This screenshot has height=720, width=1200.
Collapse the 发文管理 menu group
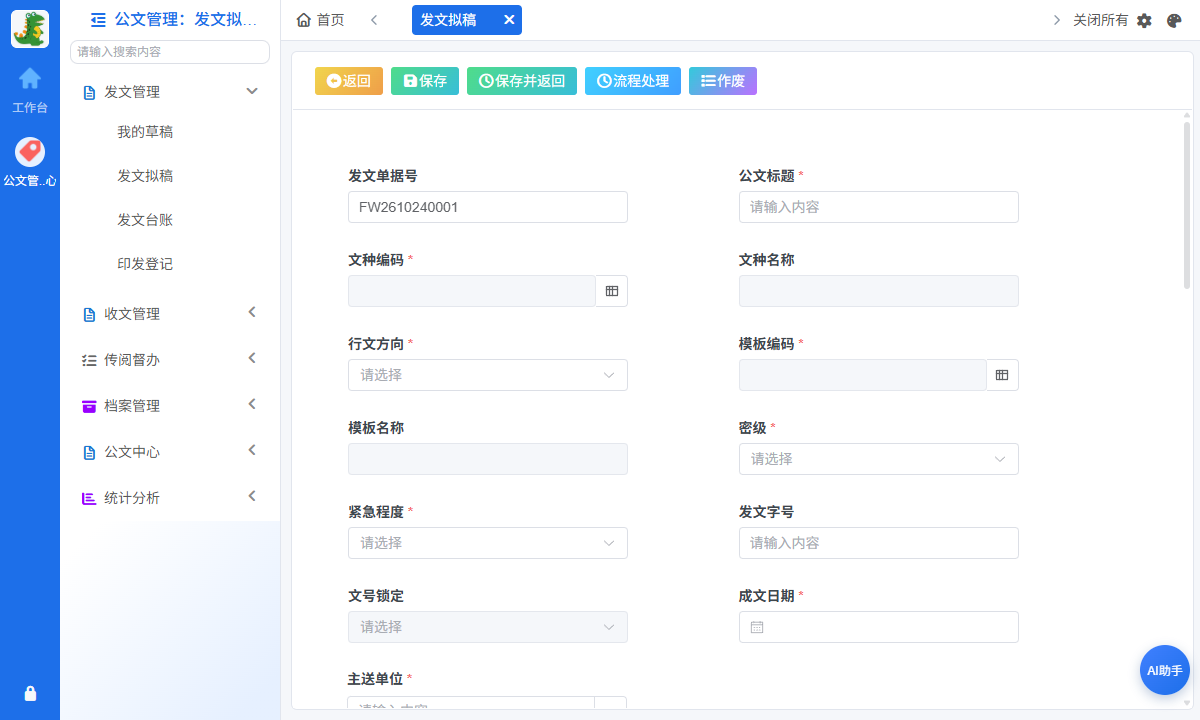(252, 91)
